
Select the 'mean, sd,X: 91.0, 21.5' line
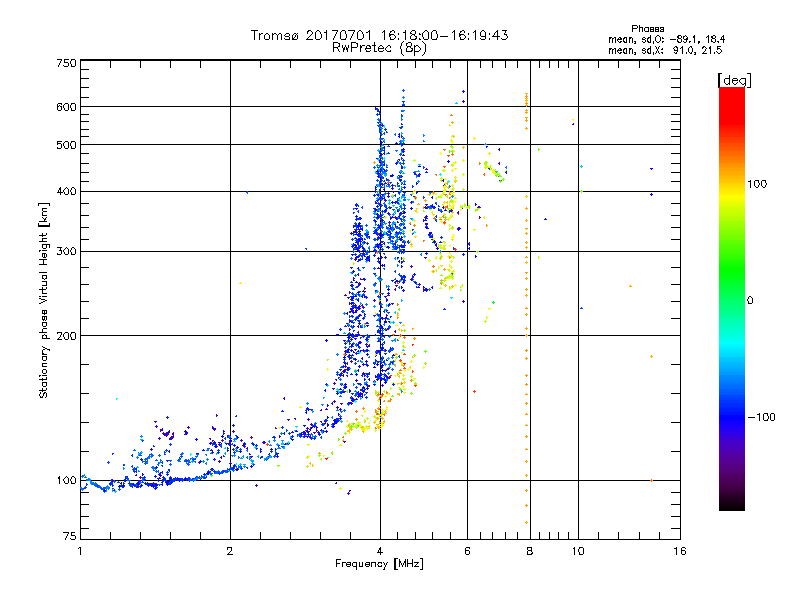coord(665,50)
